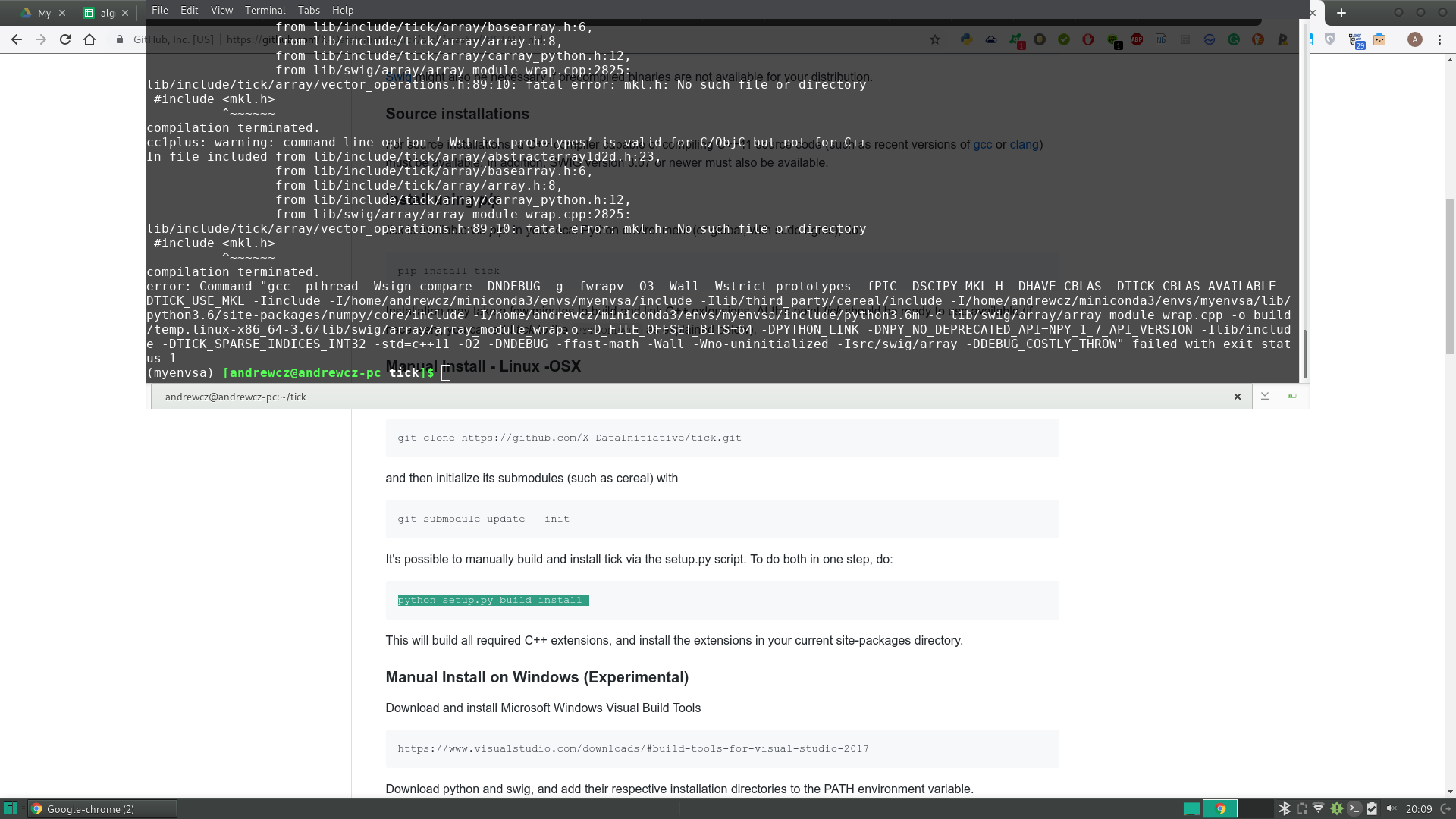Open the clock at 20:09 in tray
The width and height of the screenshot is (1456, 819).
(x=1420, y=808)
